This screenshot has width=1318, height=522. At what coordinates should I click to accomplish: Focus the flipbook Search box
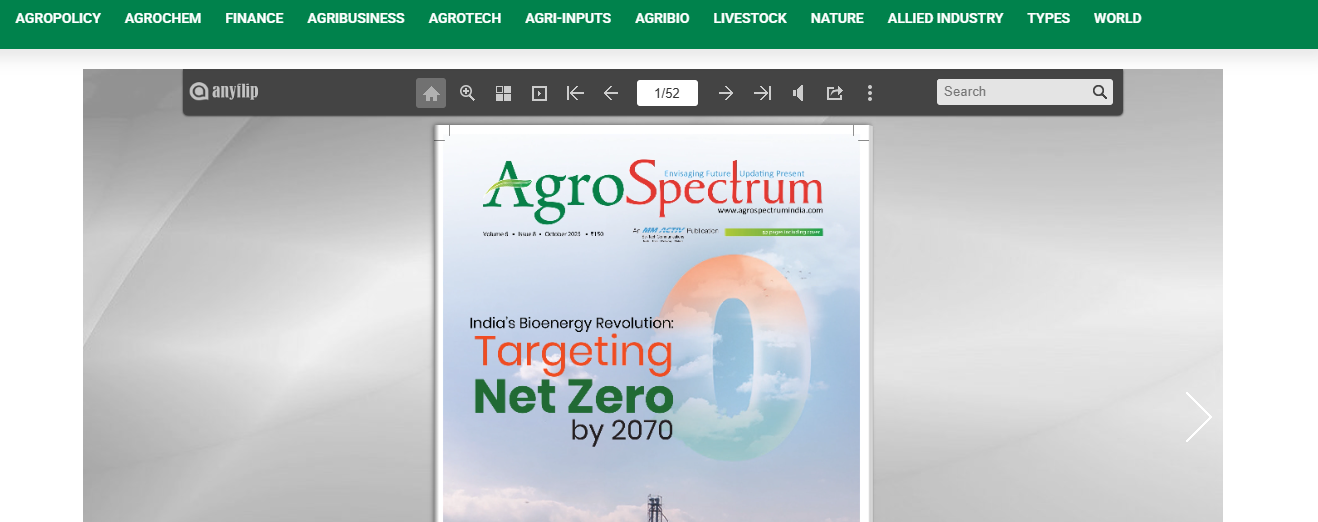1012,92
